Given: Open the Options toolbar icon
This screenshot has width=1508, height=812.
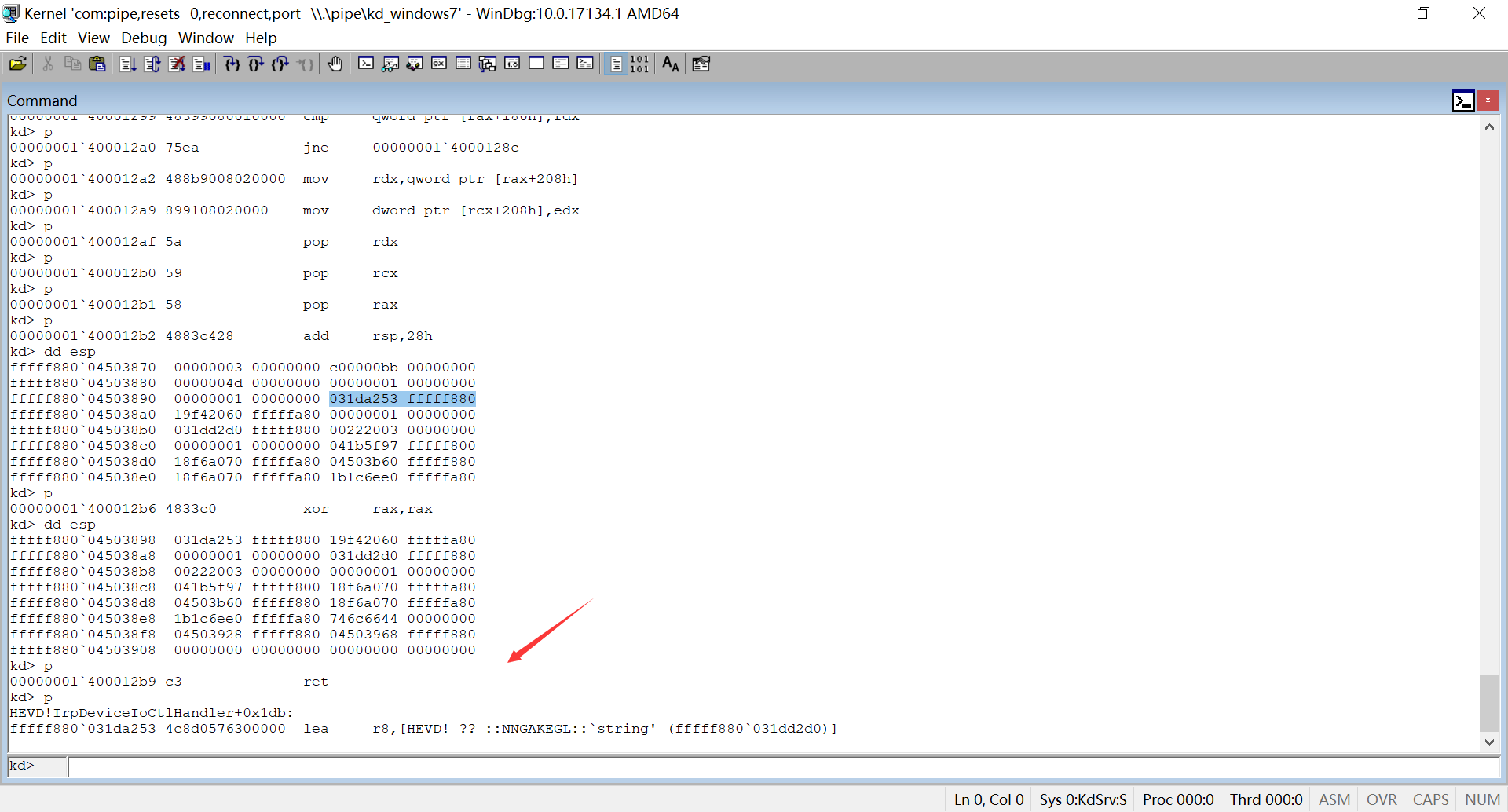Looking at the screenshot, I should [701, 64].
